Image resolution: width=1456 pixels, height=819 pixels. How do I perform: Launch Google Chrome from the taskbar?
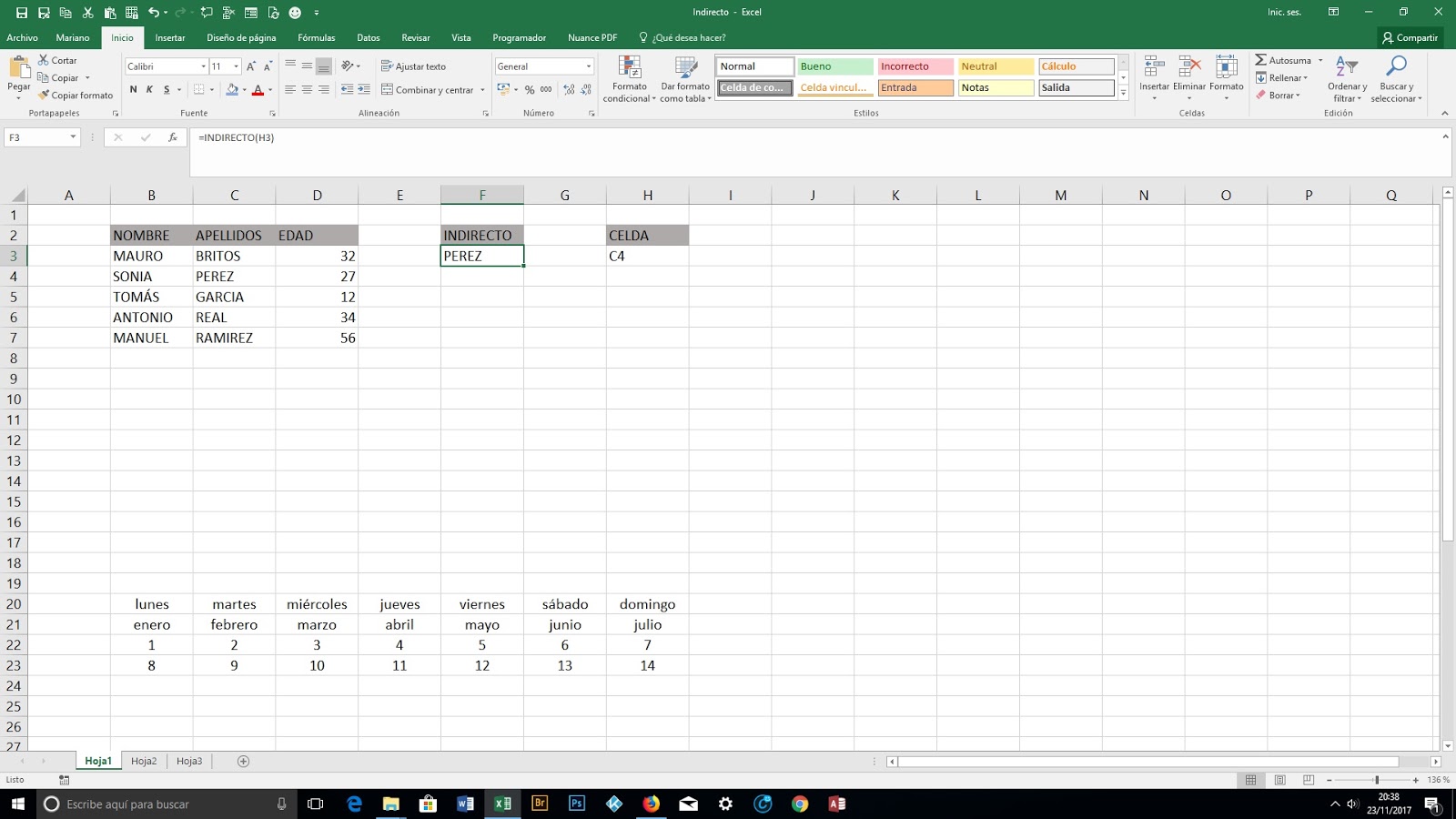(x=800, y=804)
